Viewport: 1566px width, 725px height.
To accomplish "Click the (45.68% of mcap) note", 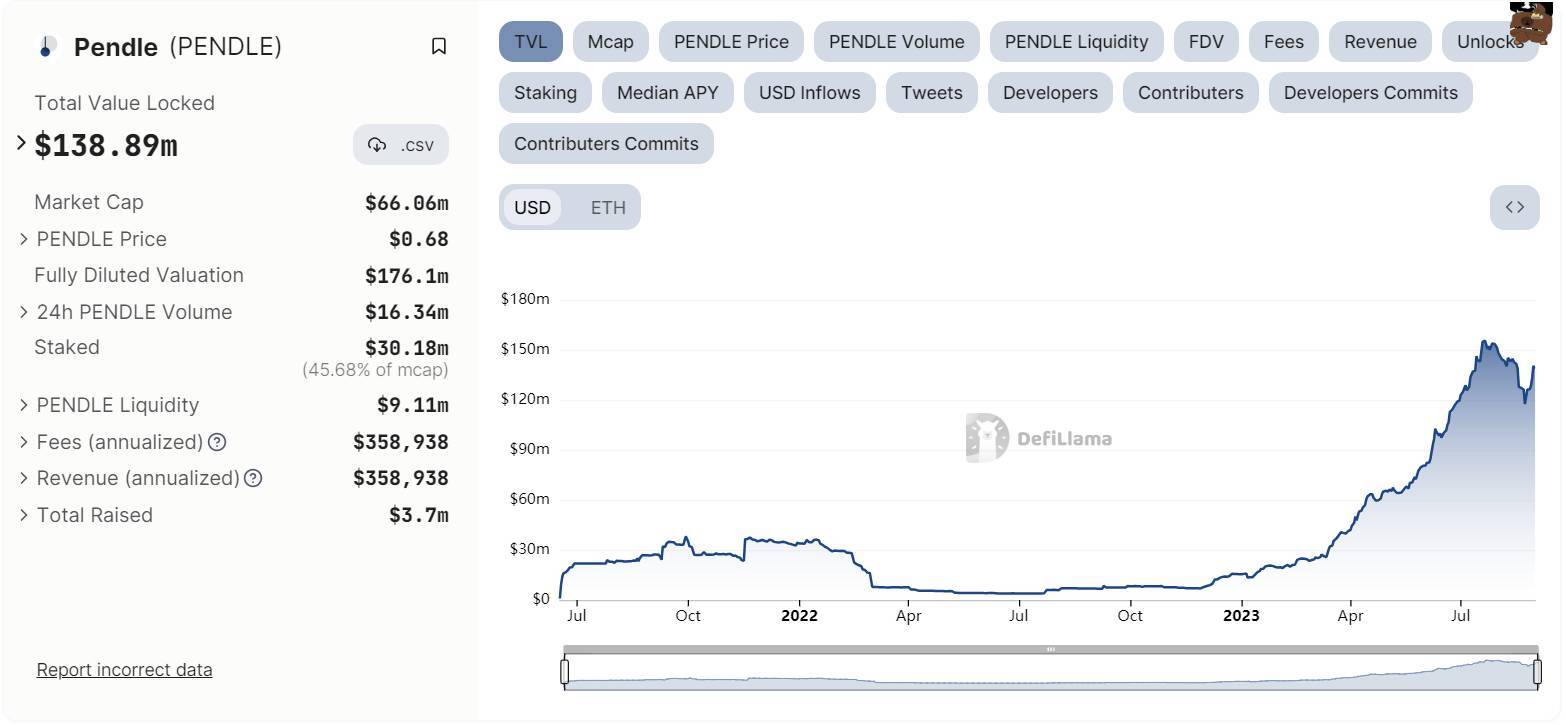I will [375, 370].
